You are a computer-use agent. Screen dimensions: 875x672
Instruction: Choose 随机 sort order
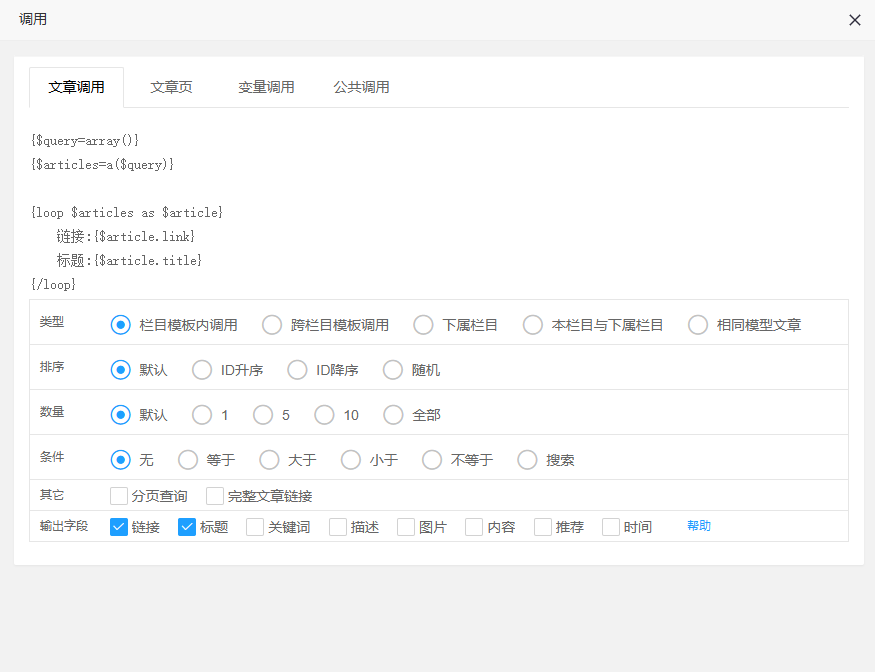tap(393, 370)
